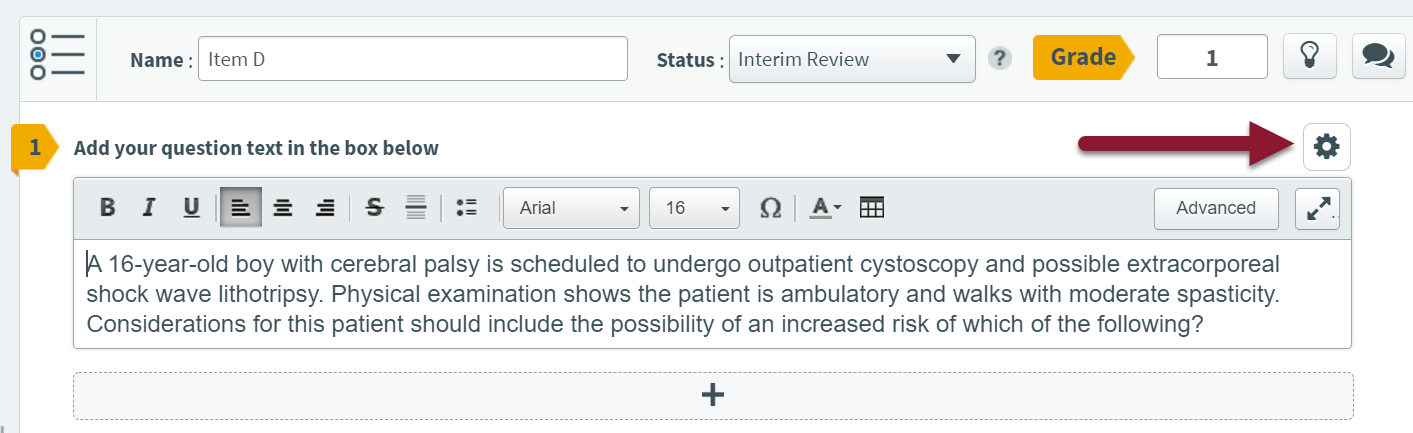1413x433 pixels.
Task: Open question settings gear icon
Action: (1327, 147)
